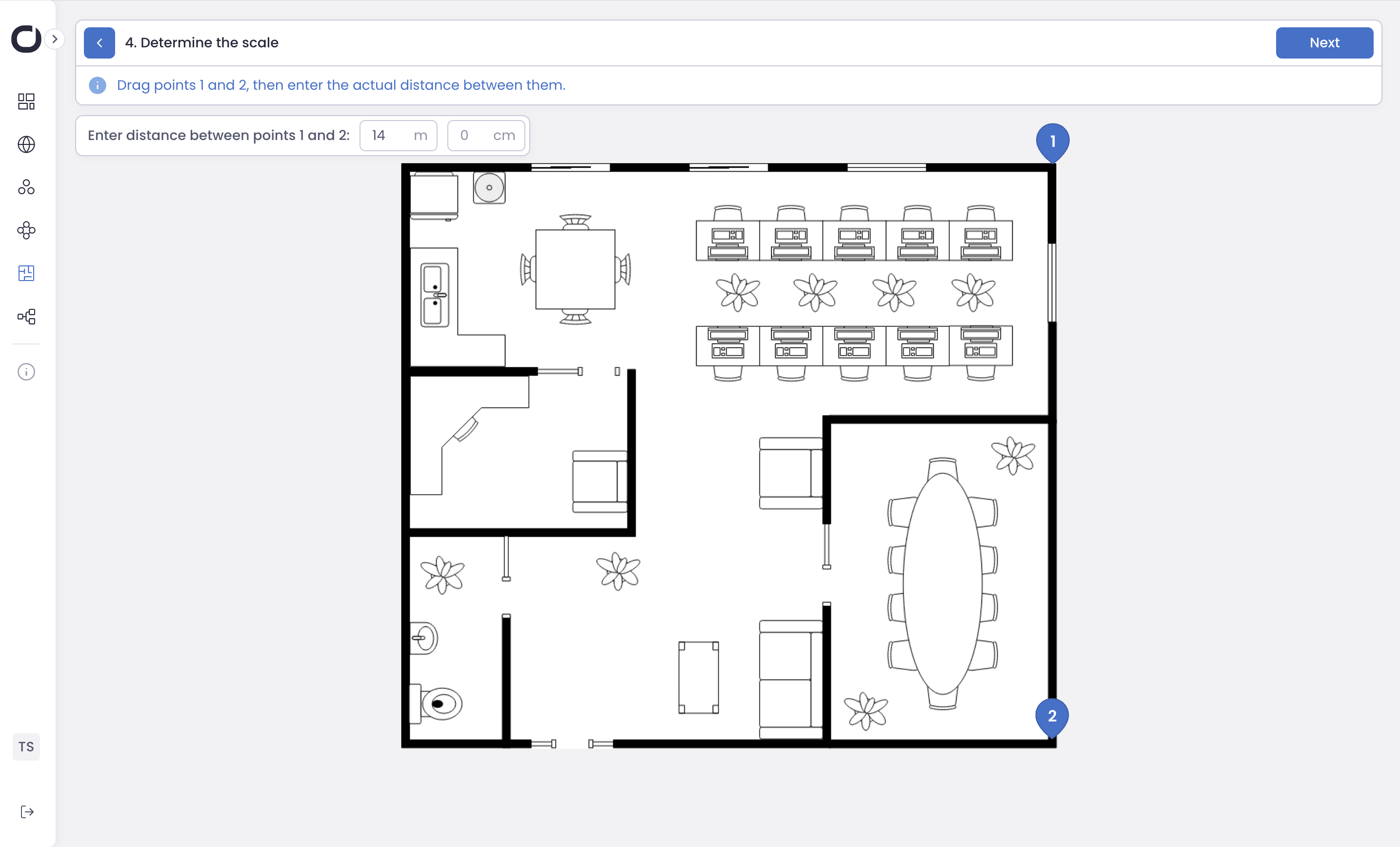Select scale point marker 2
The width and height of the screenshot is (1400, 847).
[x=1052, y=716]
